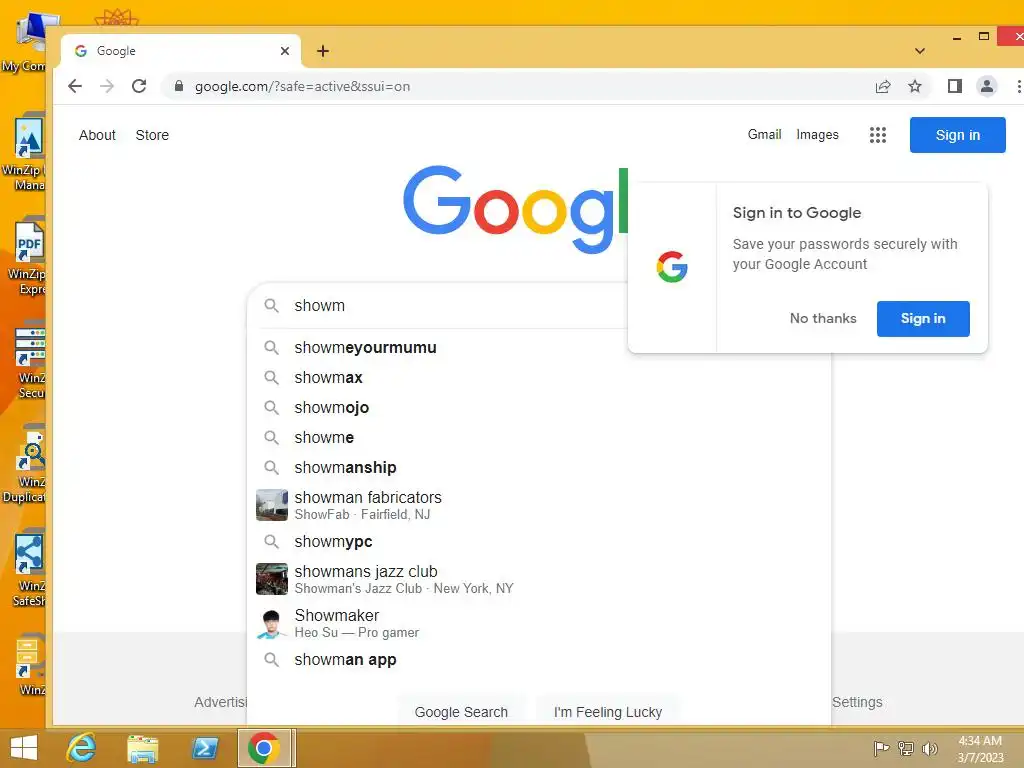Select suggestion showmojo

point(538,408)
